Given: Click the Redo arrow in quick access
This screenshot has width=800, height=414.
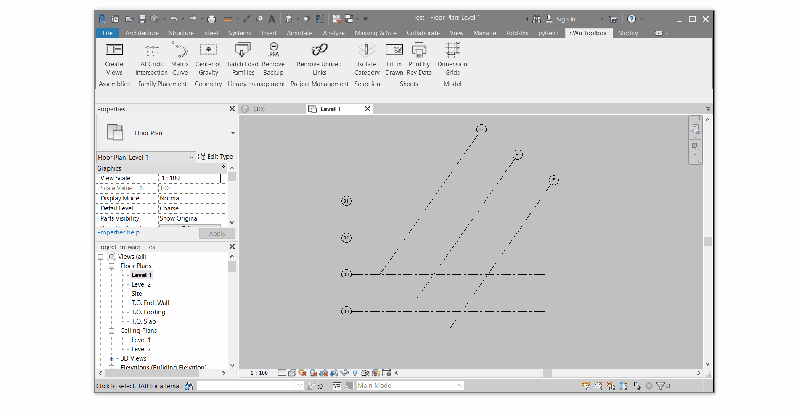Looking at the screenshot, I should pos(193,19).
